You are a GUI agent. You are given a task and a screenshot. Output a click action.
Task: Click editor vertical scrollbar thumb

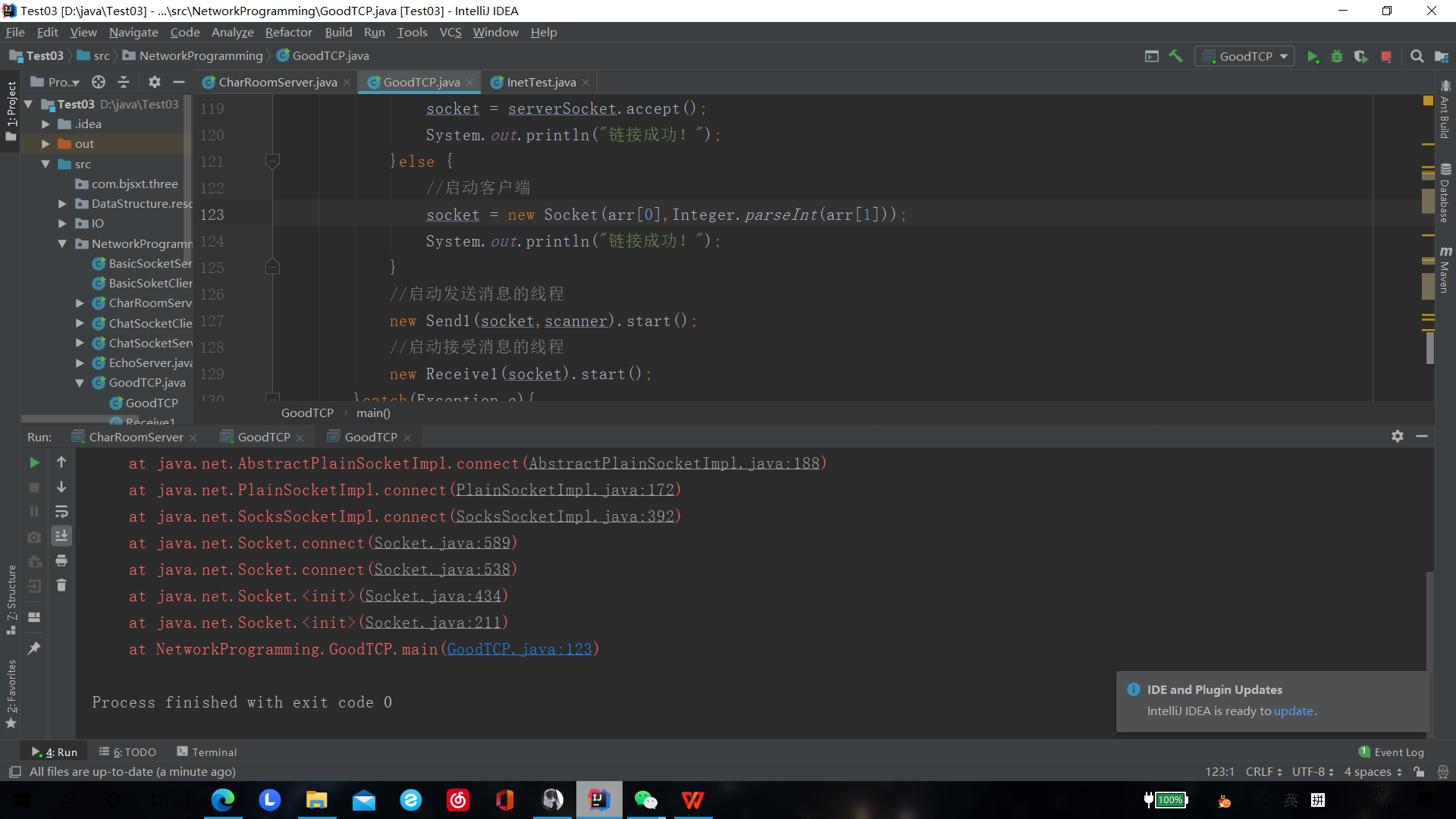point(1430,347)
